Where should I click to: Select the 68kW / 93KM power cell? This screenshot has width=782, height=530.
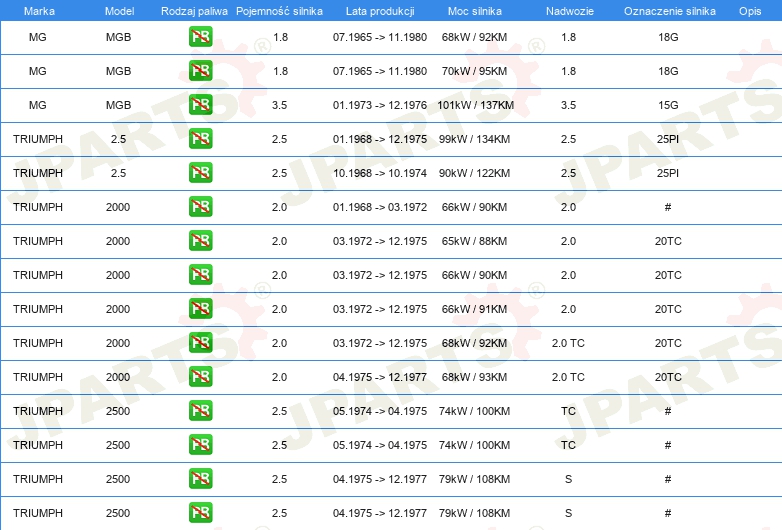pyautogui.click(x=474, y=377)
